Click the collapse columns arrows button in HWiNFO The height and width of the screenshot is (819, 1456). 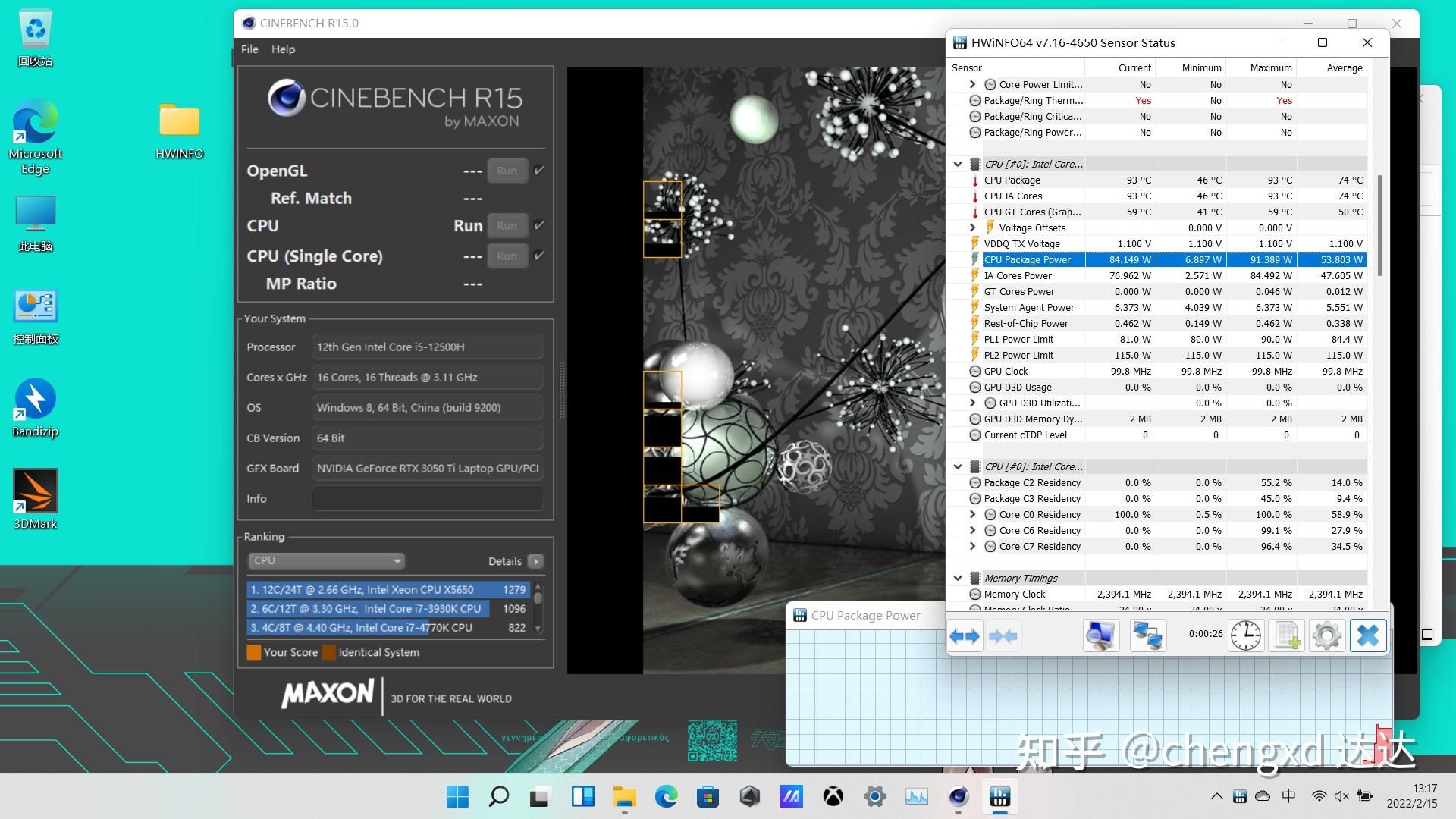pyautogui.click(x=1003, y=635)
